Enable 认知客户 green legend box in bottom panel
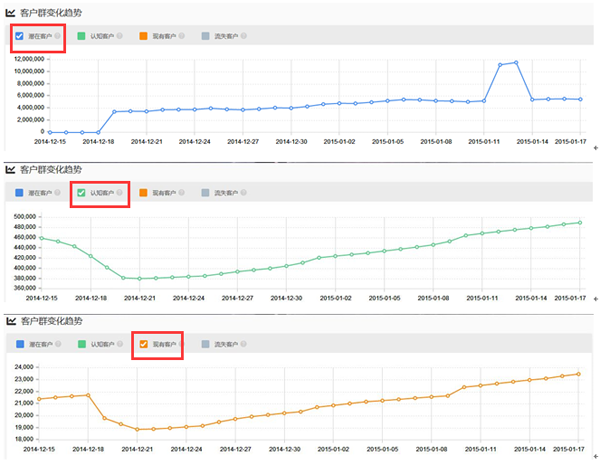Viewport: 600px width, 465px height. click(82, 344)
